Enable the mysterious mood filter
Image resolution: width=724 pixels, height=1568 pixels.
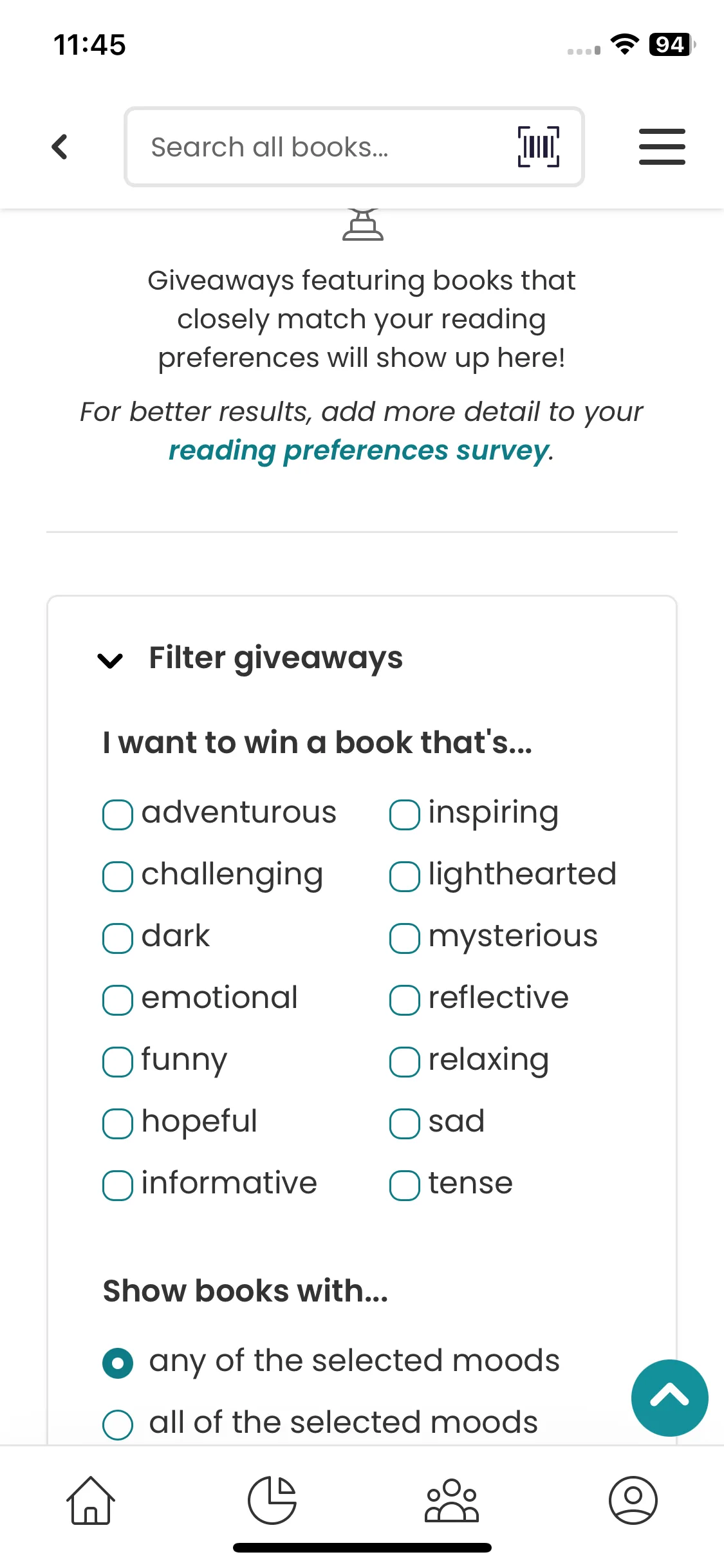(405, 938)
